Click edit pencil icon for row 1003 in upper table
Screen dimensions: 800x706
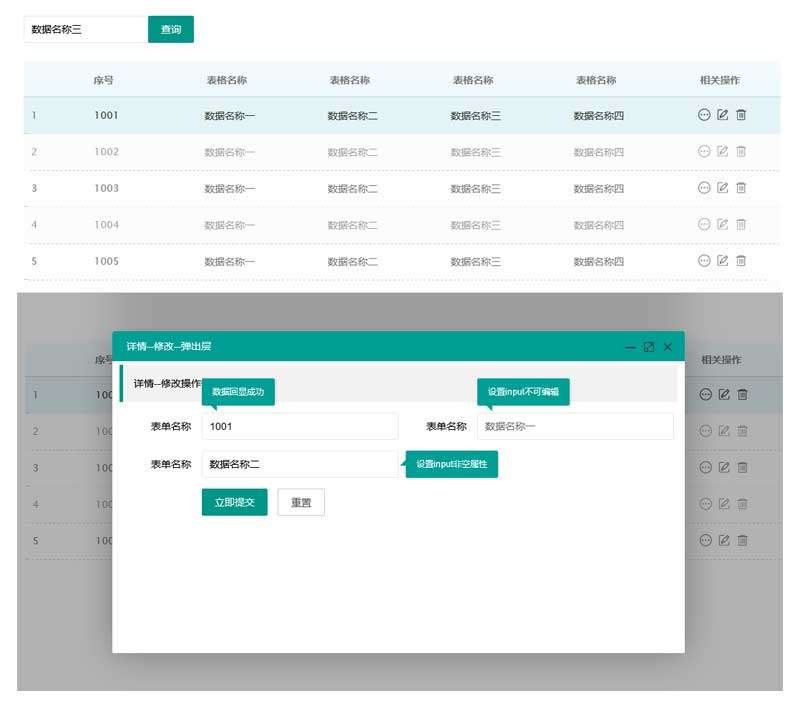[x=723, y=188]
